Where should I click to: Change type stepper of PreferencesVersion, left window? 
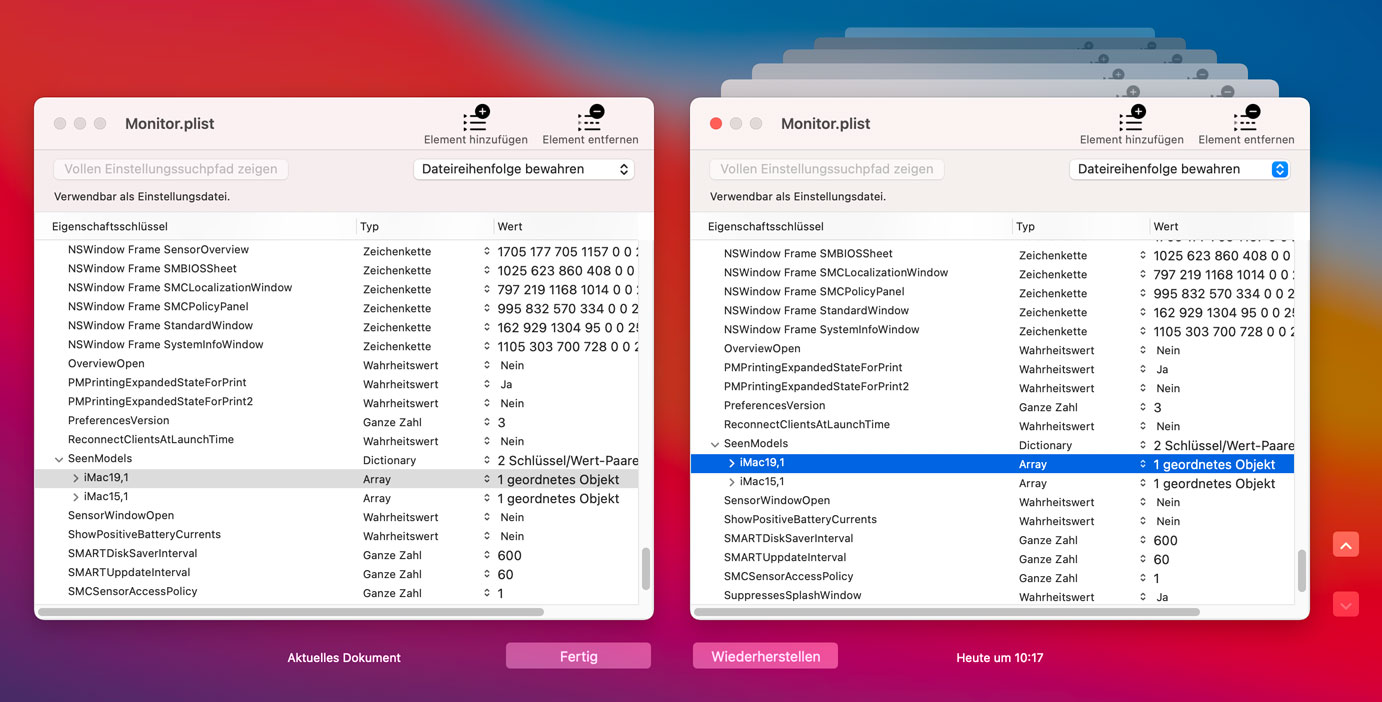click(487, 422)
